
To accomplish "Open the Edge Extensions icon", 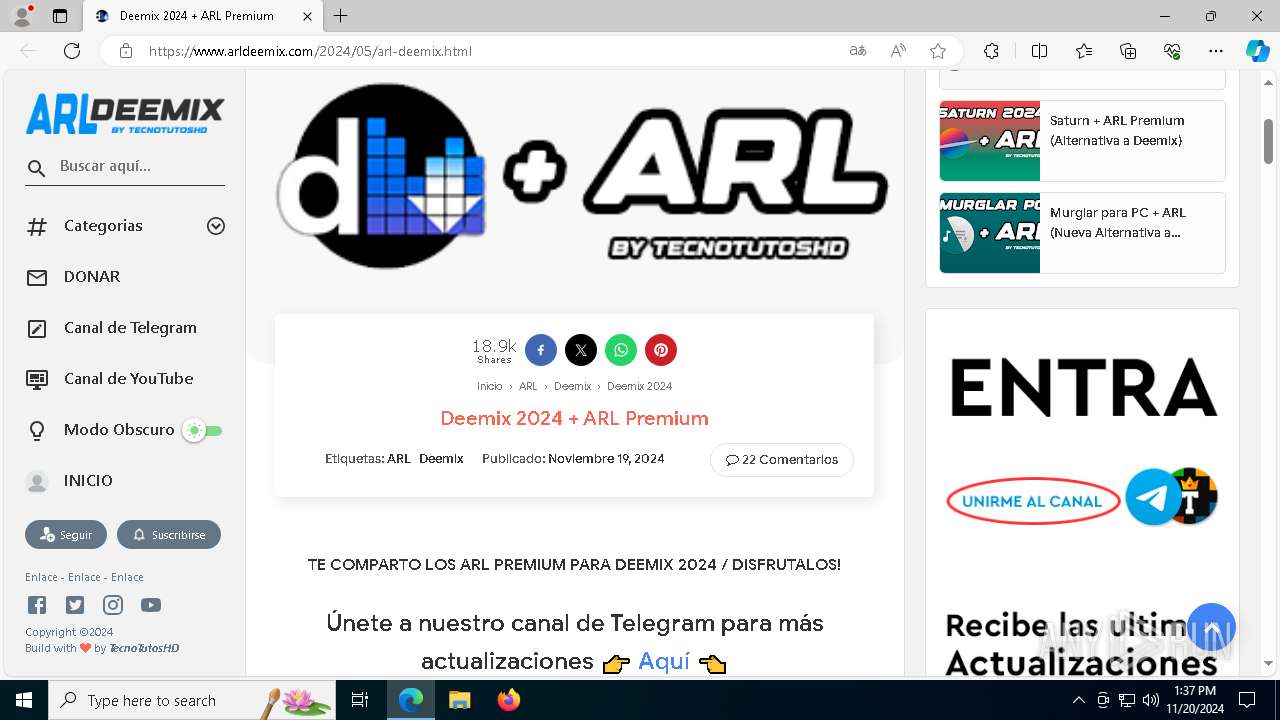I will 991,51.
